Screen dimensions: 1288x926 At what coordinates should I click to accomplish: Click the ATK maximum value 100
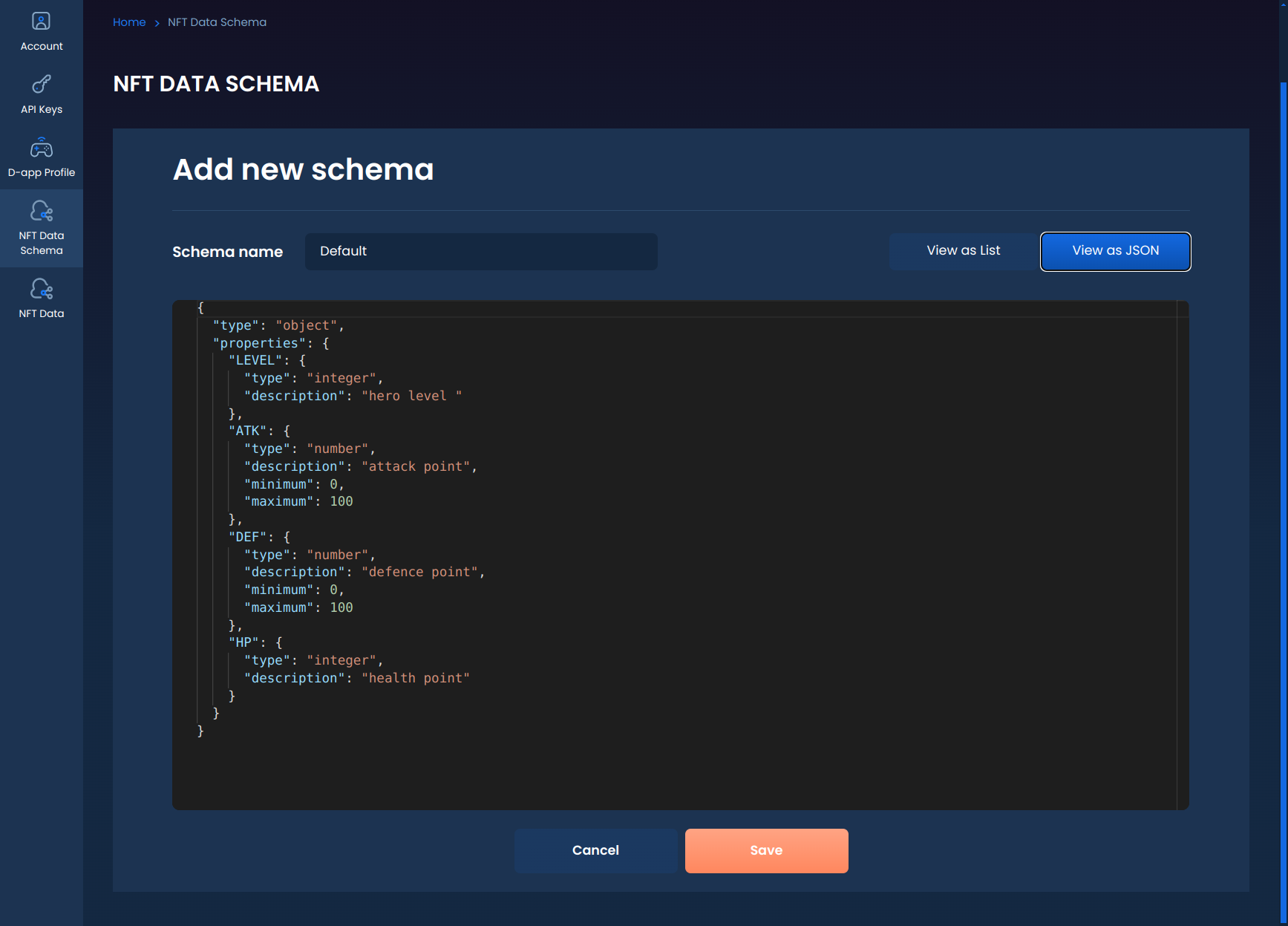pyautogui.click(x=341, y=501)
